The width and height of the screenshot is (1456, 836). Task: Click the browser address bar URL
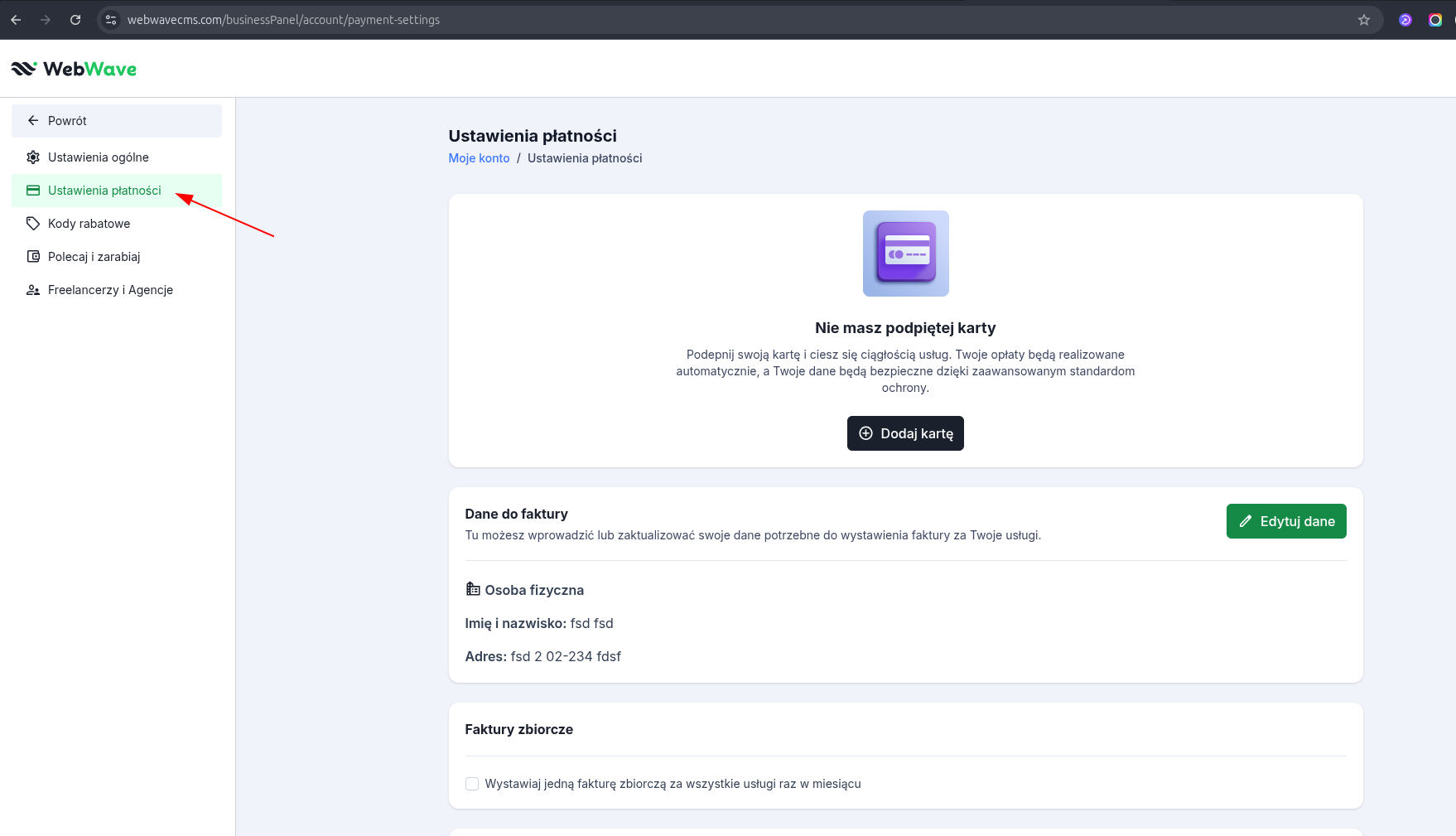(283, 20)
